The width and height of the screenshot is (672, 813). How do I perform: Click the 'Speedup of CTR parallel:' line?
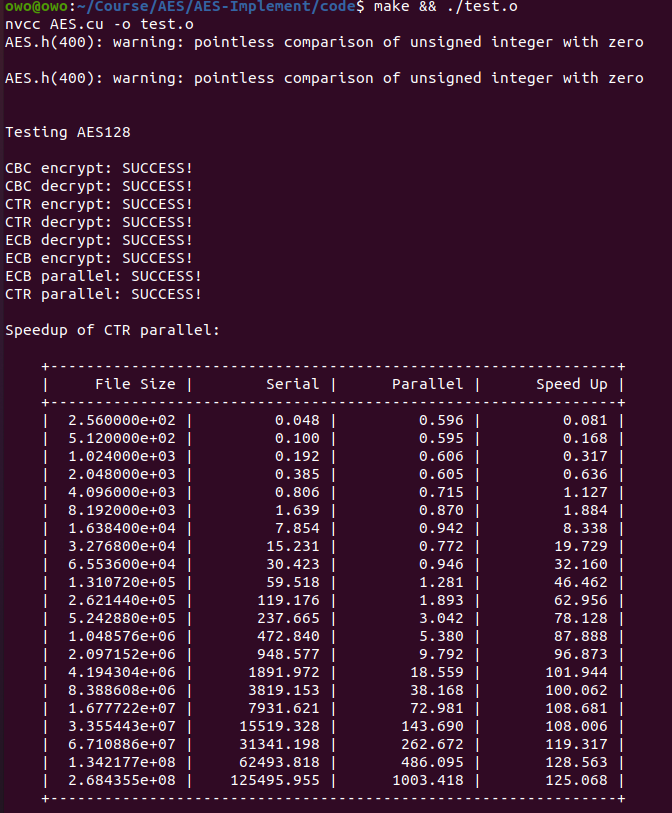tap(113, 330)
